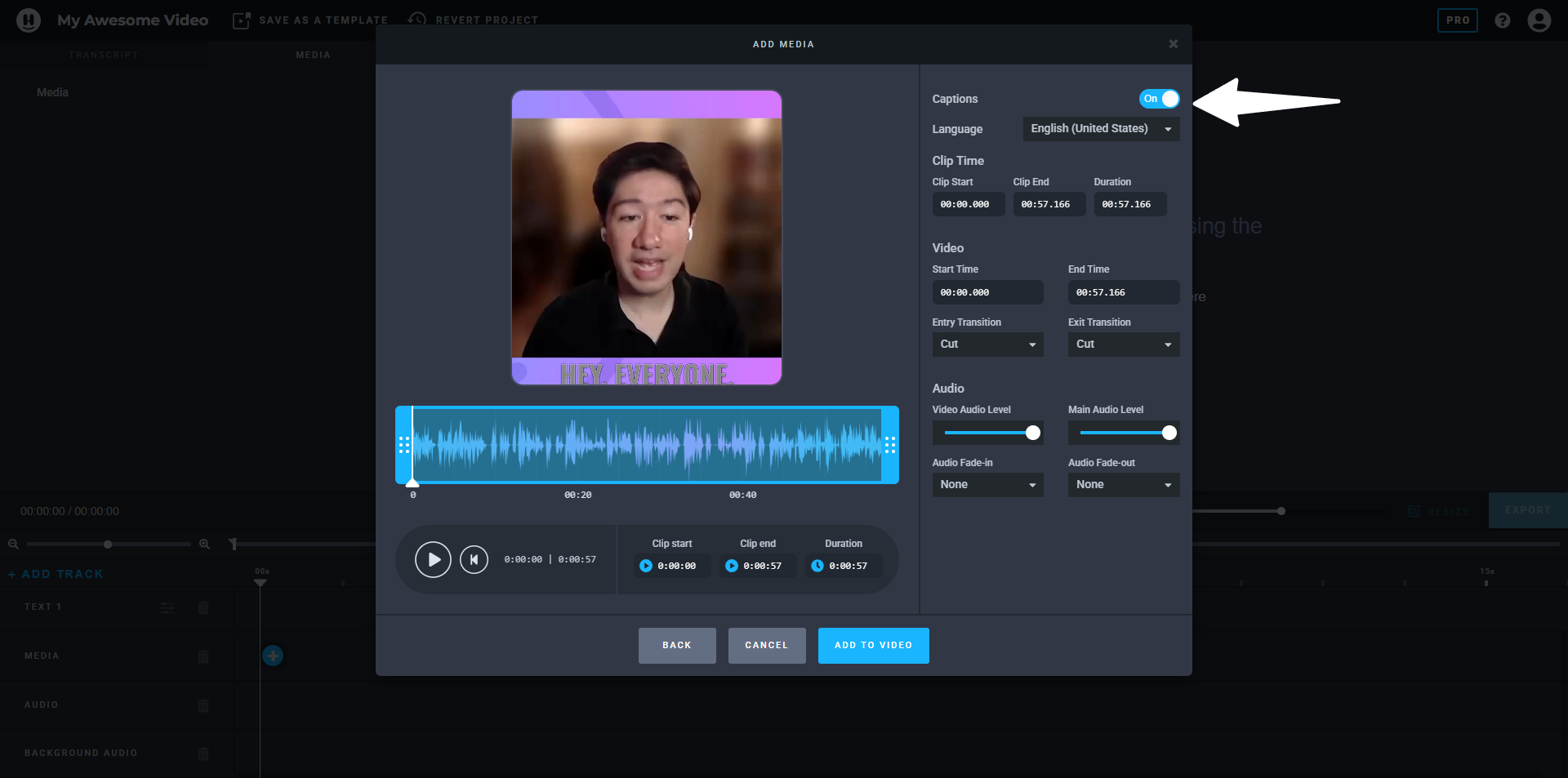Click the add media plus icon on timeline
The height and width of the screenshot is (778, 1568).
click(273, 656)
